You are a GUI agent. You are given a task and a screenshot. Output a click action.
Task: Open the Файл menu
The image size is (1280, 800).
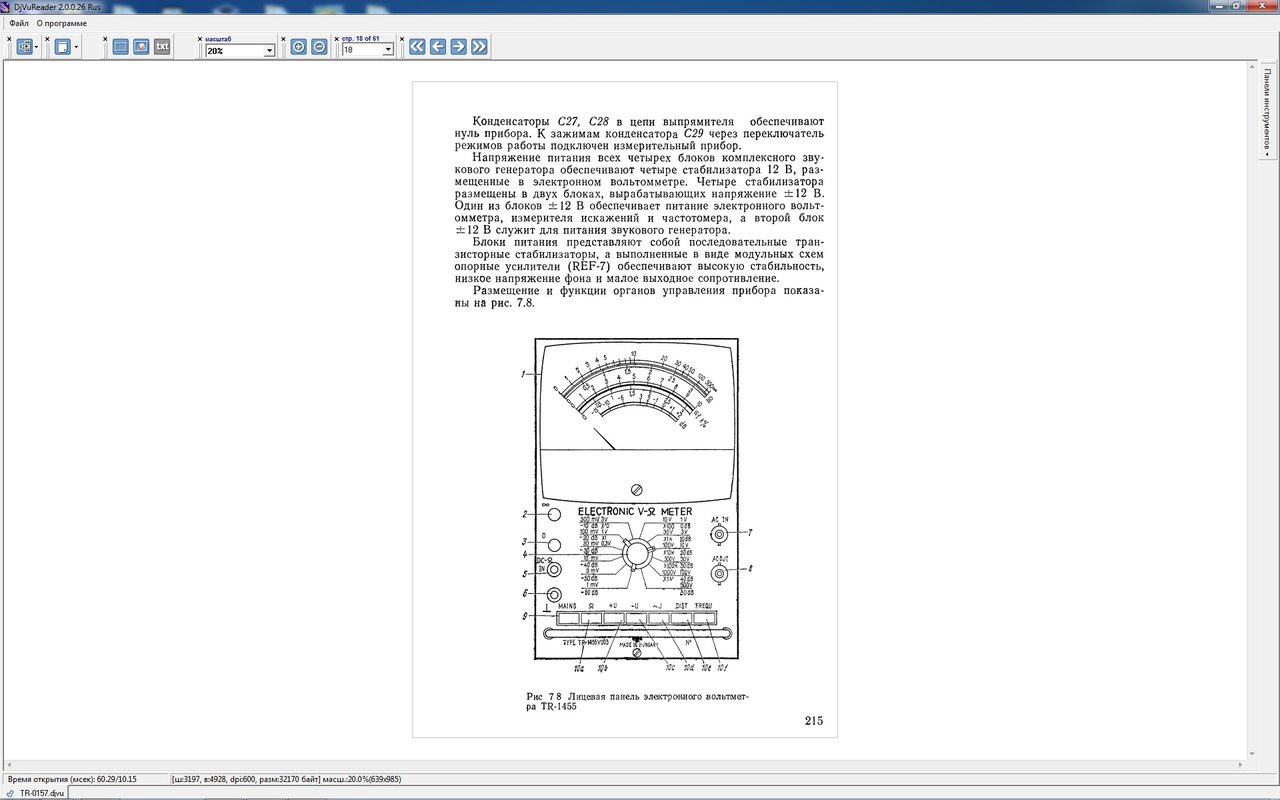(19, 23)
